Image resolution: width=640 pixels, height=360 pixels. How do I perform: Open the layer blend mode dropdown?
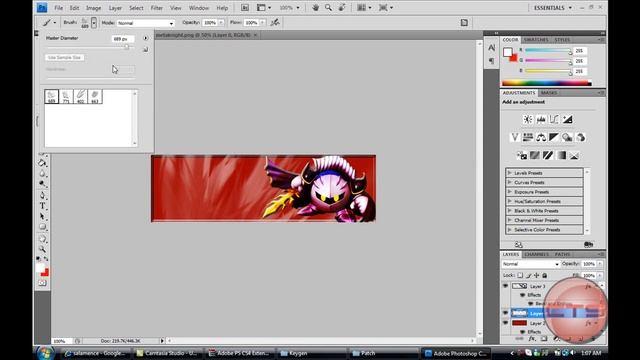[x=530, y=264]
